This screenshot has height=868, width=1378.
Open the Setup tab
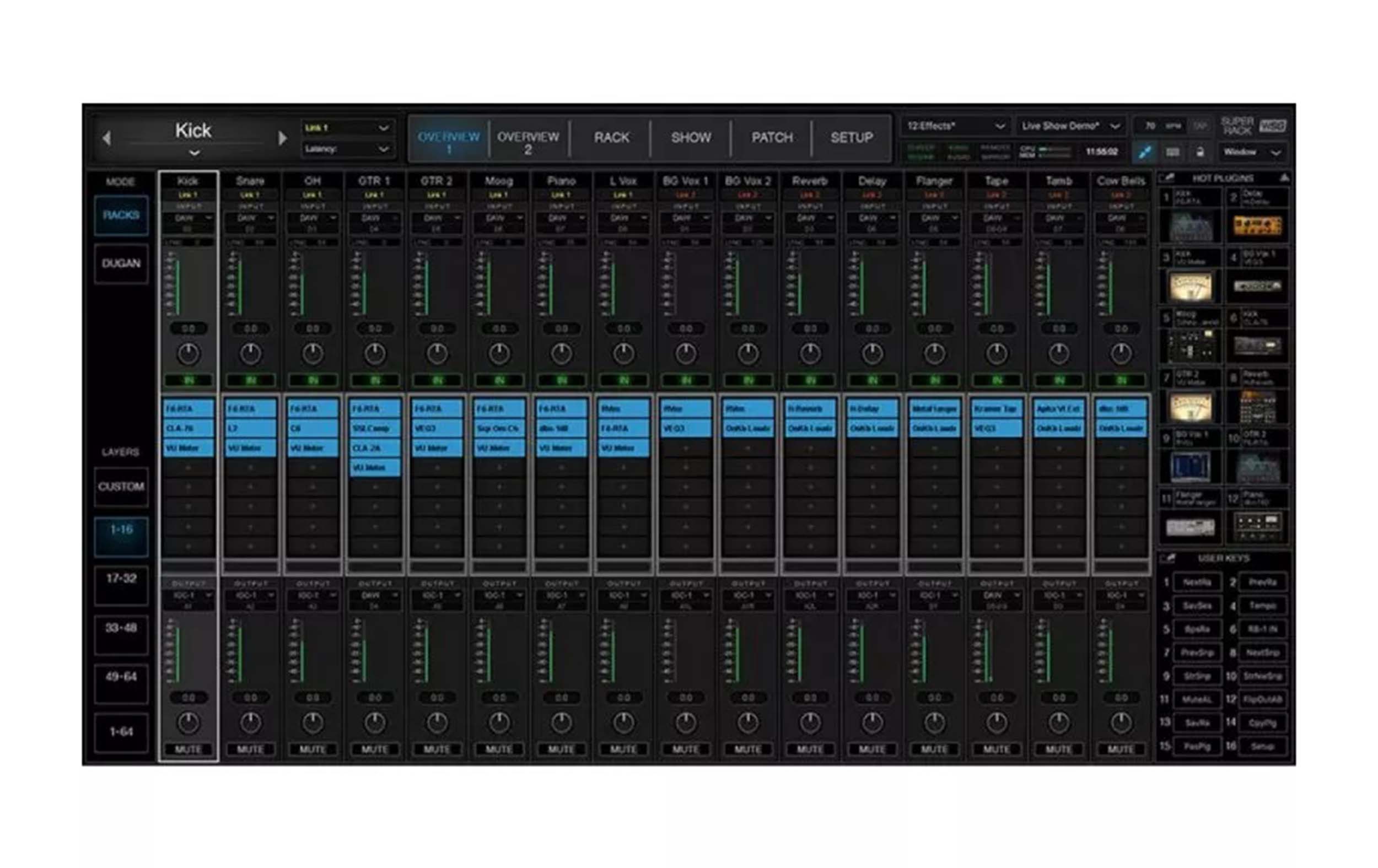852,138
